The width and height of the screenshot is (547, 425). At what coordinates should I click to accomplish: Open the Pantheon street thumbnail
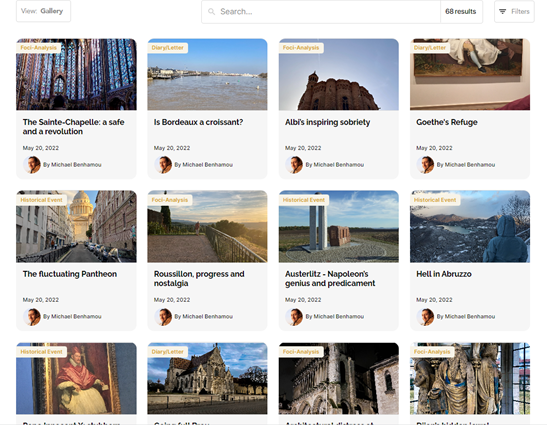pos(76,226)
